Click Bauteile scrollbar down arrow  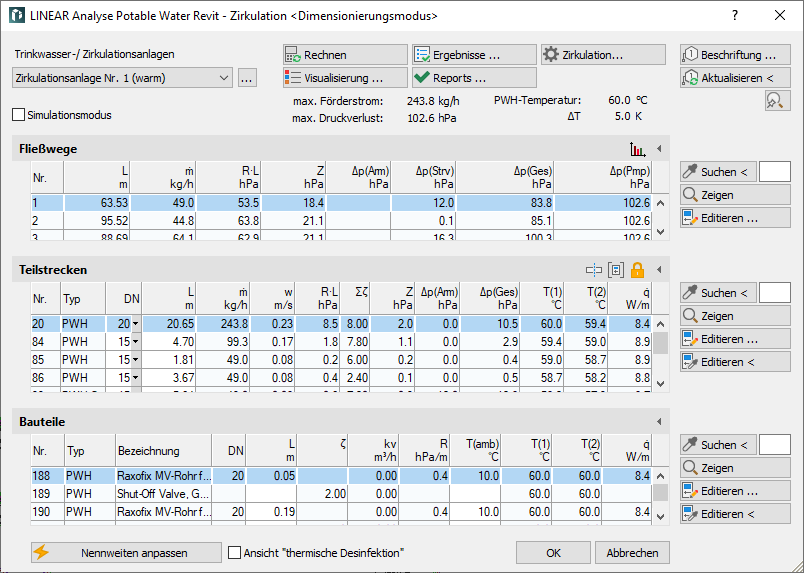click(660, 517)
